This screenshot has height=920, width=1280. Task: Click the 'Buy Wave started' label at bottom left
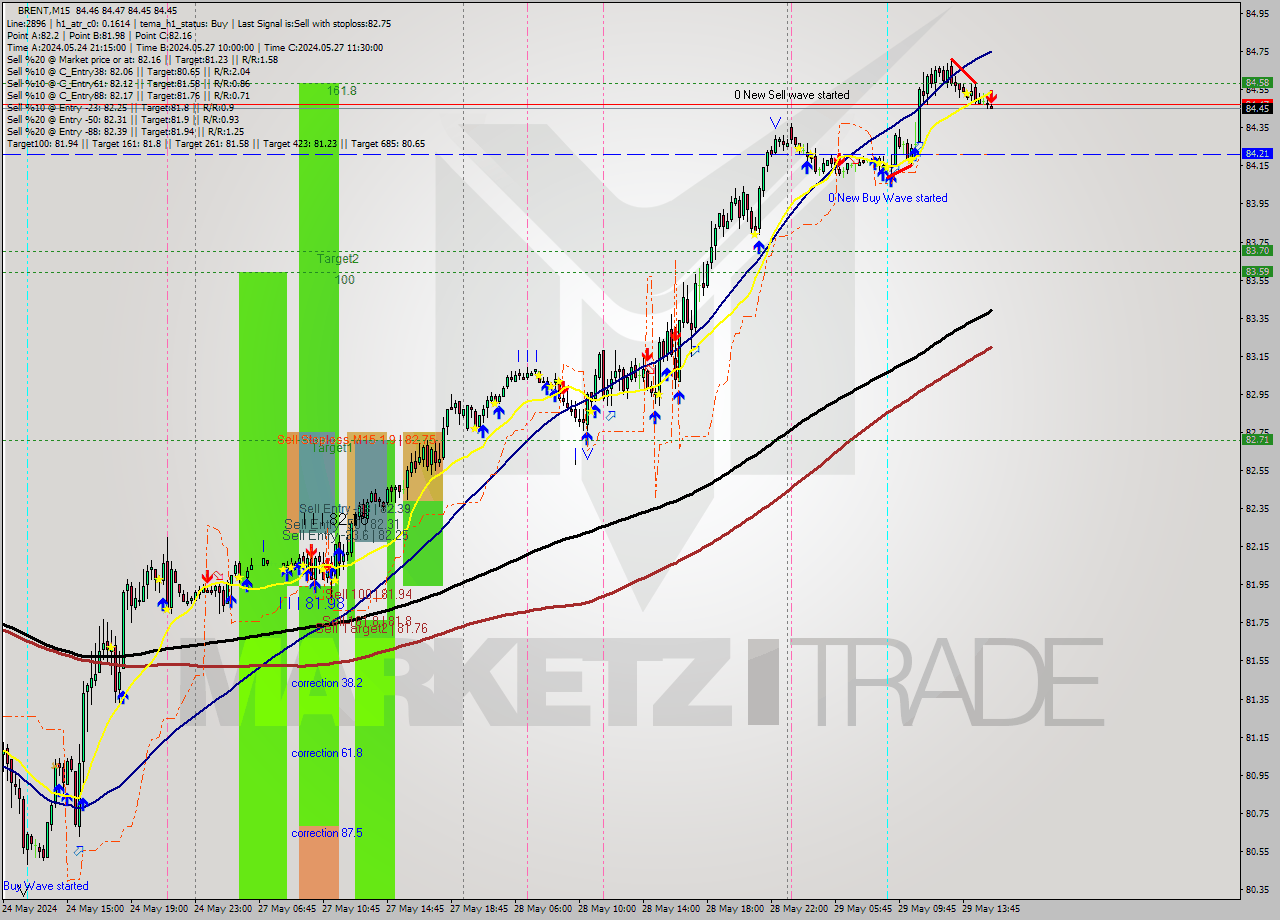tap(46, 886)
